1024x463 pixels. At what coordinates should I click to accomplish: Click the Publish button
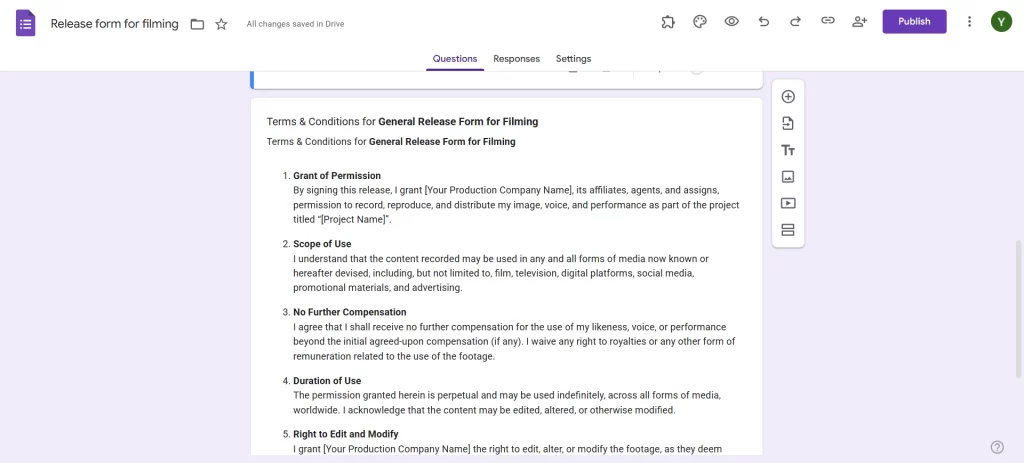coord(914,22)
